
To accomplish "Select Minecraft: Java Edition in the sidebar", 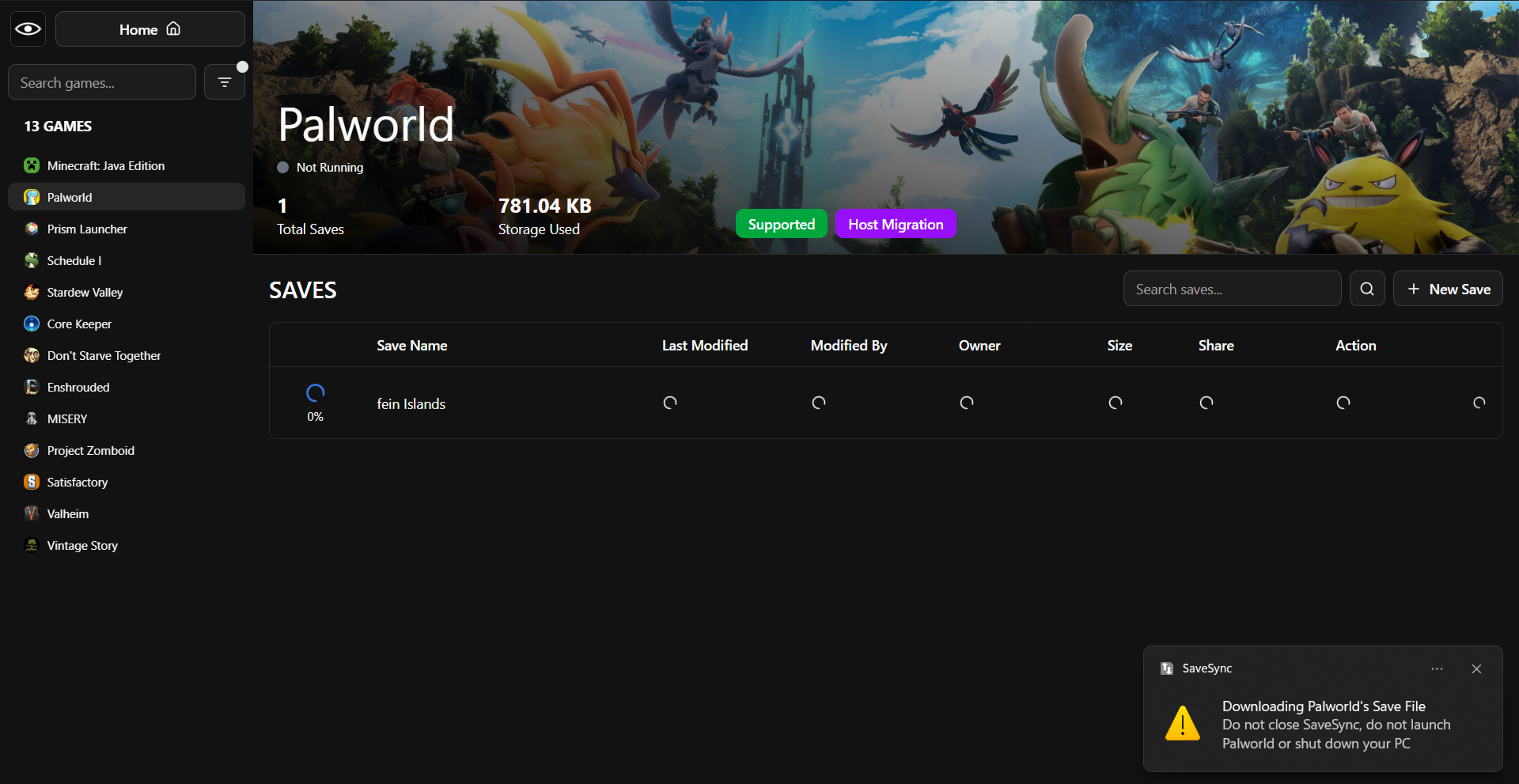I will (x=127, y=165).
